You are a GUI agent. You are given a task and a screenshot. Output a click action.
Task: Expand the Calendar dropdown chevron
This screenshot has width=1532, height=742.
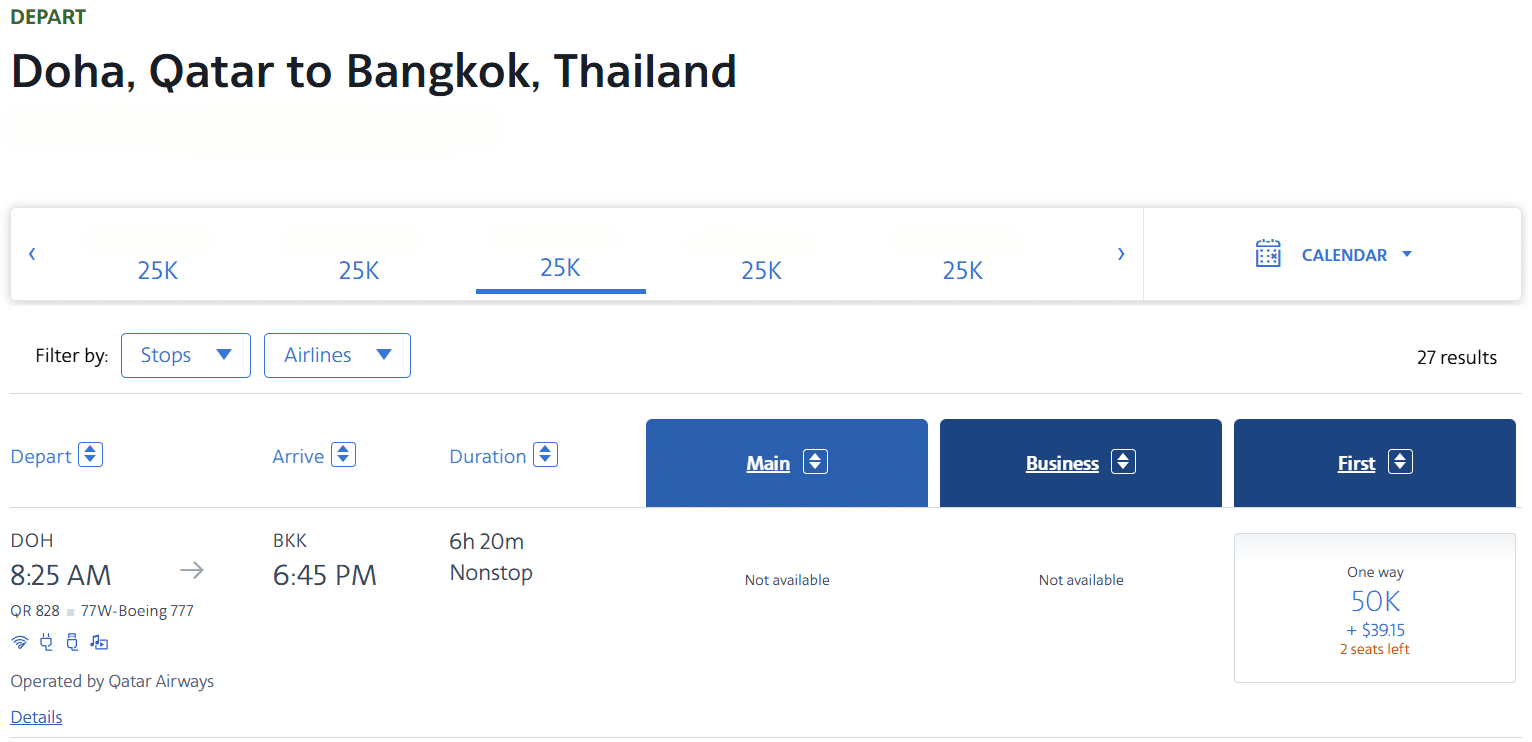pyautogui.click(x=1407, y=254)
